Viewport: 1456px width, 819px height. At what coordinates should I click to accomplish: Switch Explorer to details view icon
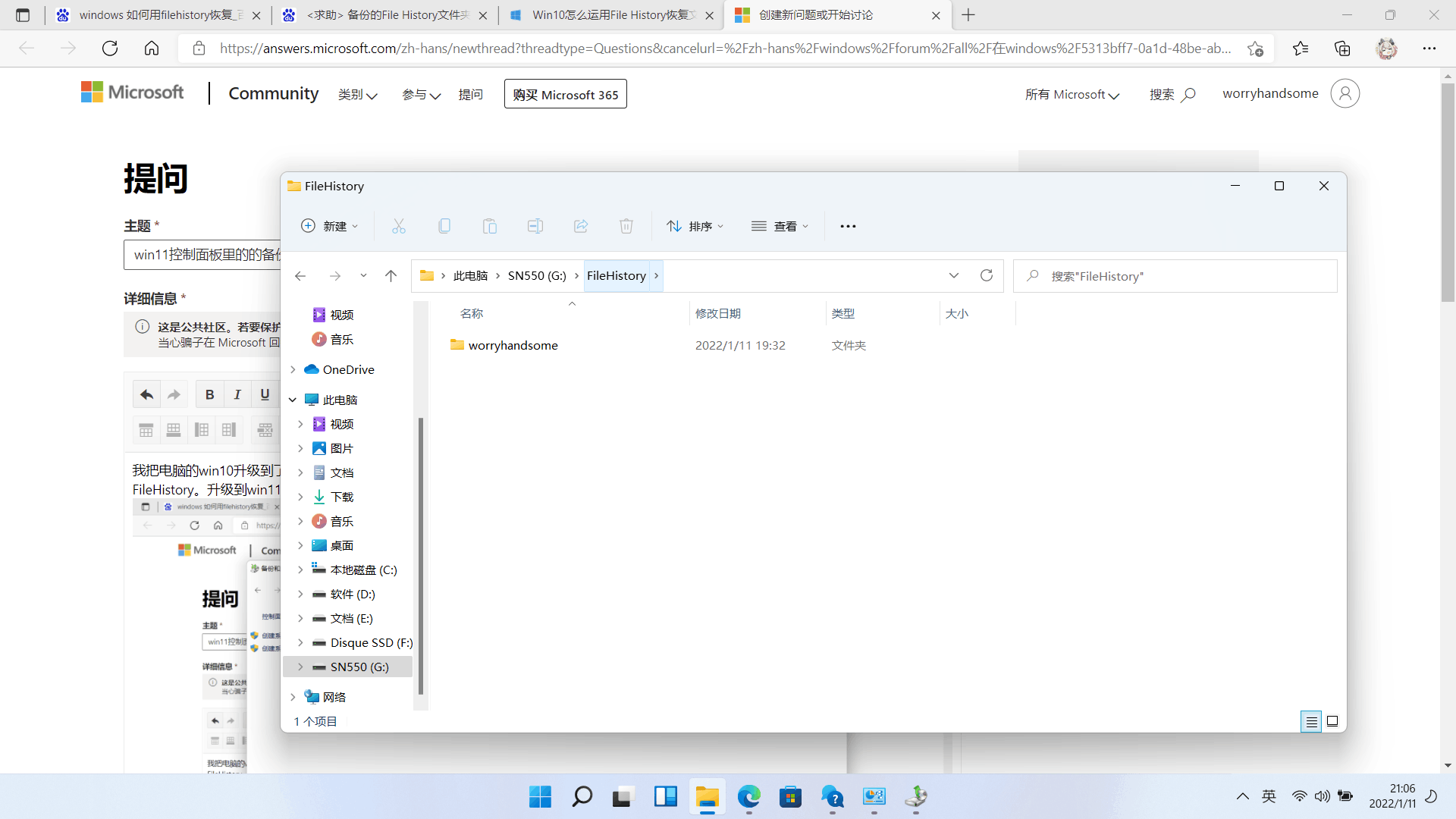1311,721
